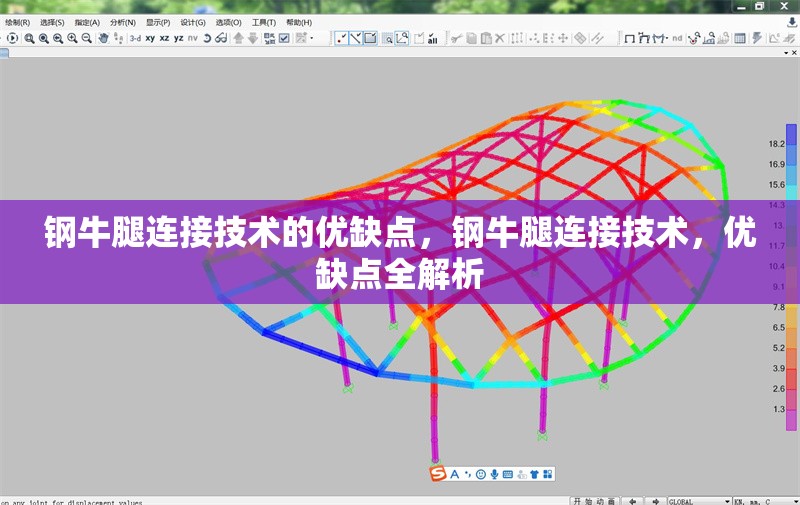Open the KN, mm, C units dropdown
Image resolution: width=800 pixels, height=505 pixels.
point(765,500)
